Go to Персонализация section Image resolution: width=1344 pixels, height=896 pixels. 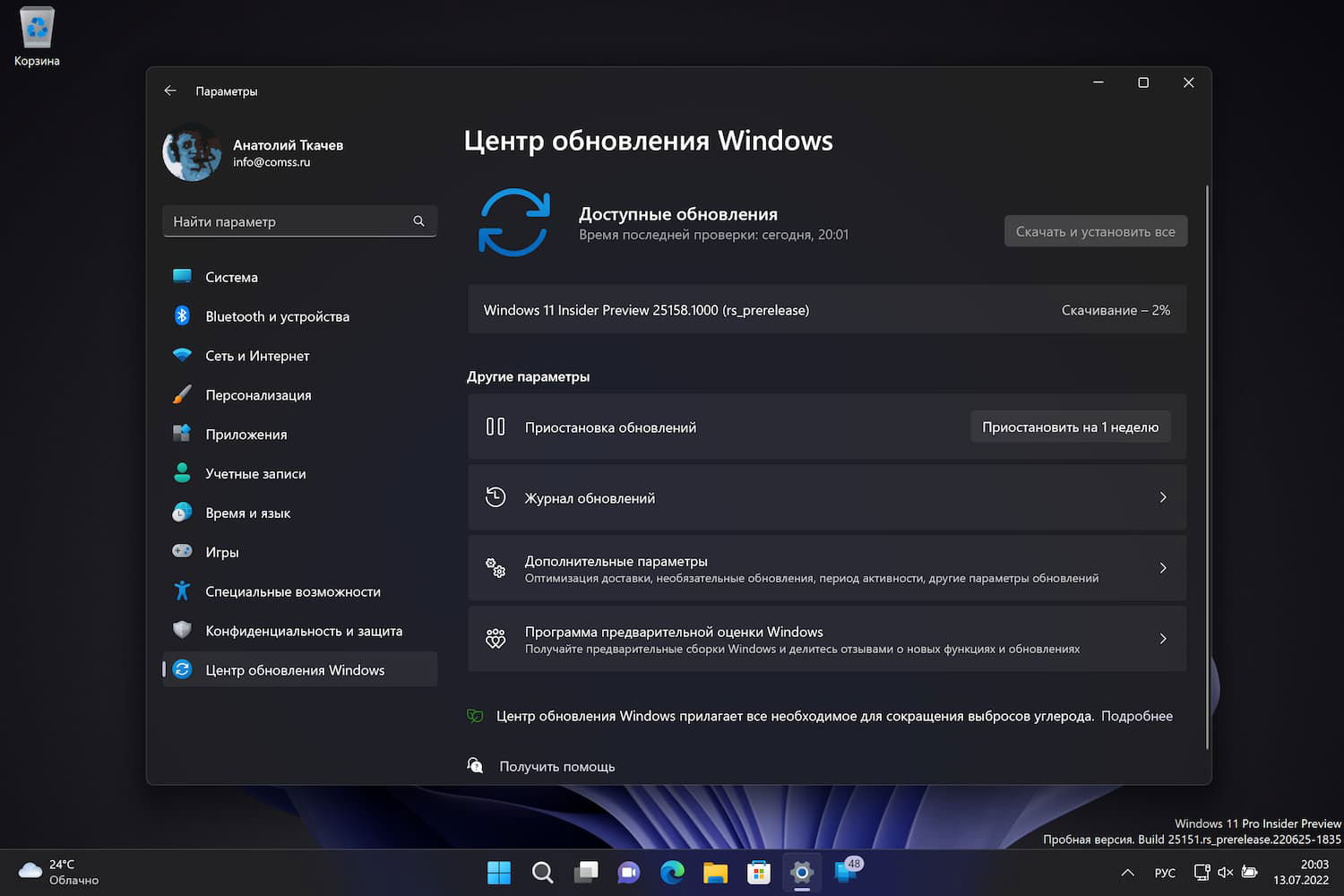(x=258, y=395)
